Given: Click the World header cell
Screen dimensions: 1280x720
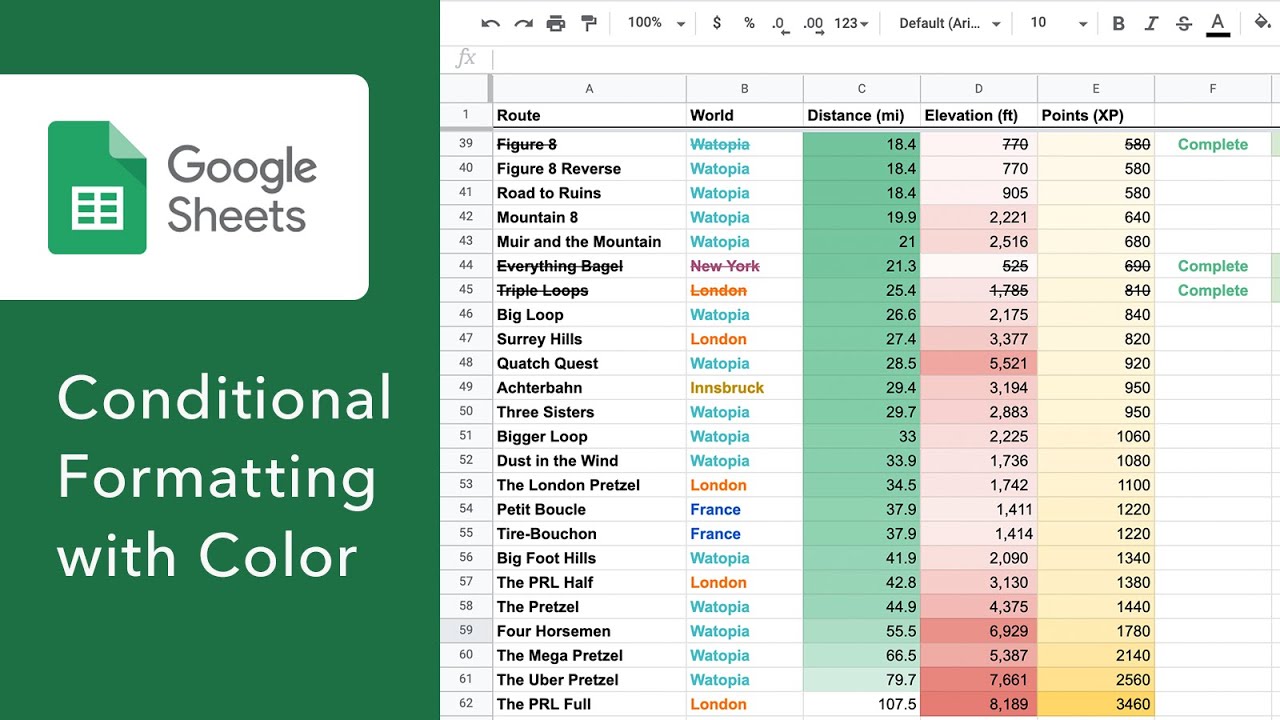Looking at the screenshot, I should click(745, 115).
